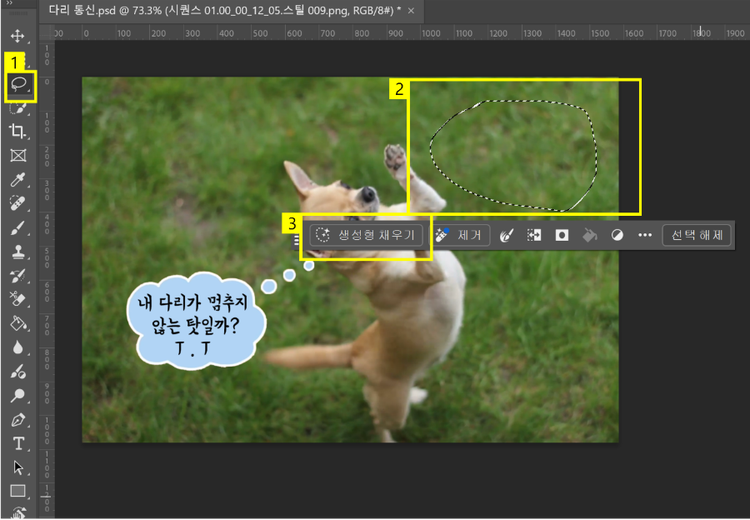Viewport: 750px width, 520px height.
Task: Click the 선택 해제 button
Action: pos(697,236)
